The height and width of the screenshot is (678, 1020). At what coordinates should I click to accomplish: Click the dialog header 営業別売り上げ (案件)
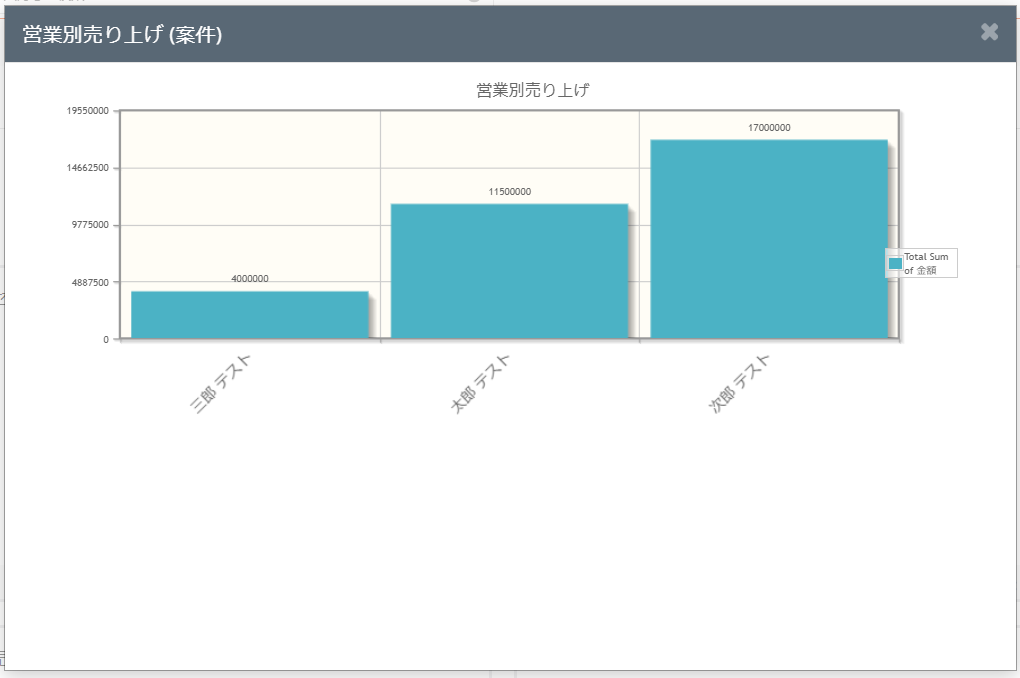click(x=122, y=34)
